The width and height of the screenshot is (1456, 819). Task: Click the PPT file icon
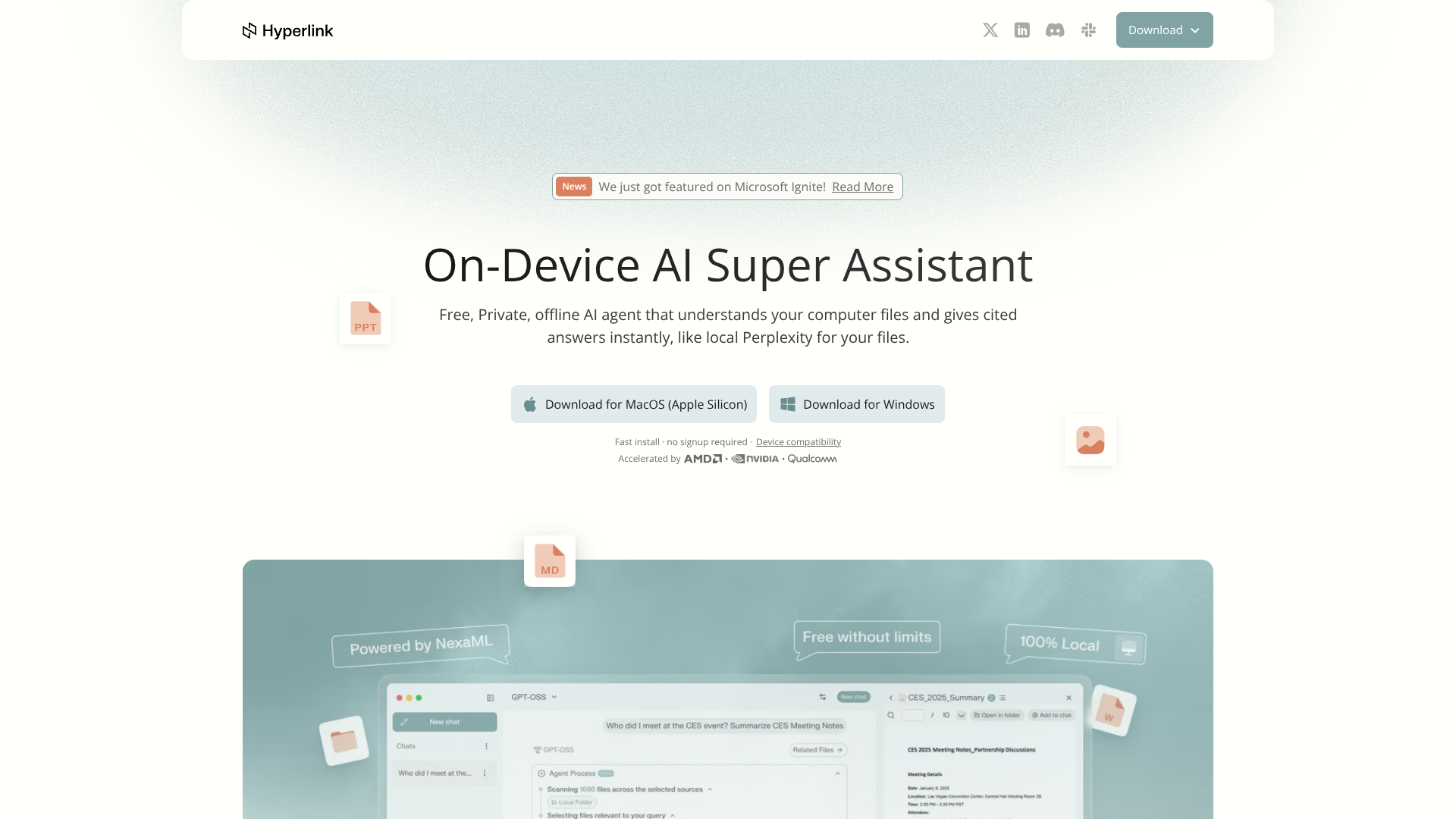coord(365,318)
